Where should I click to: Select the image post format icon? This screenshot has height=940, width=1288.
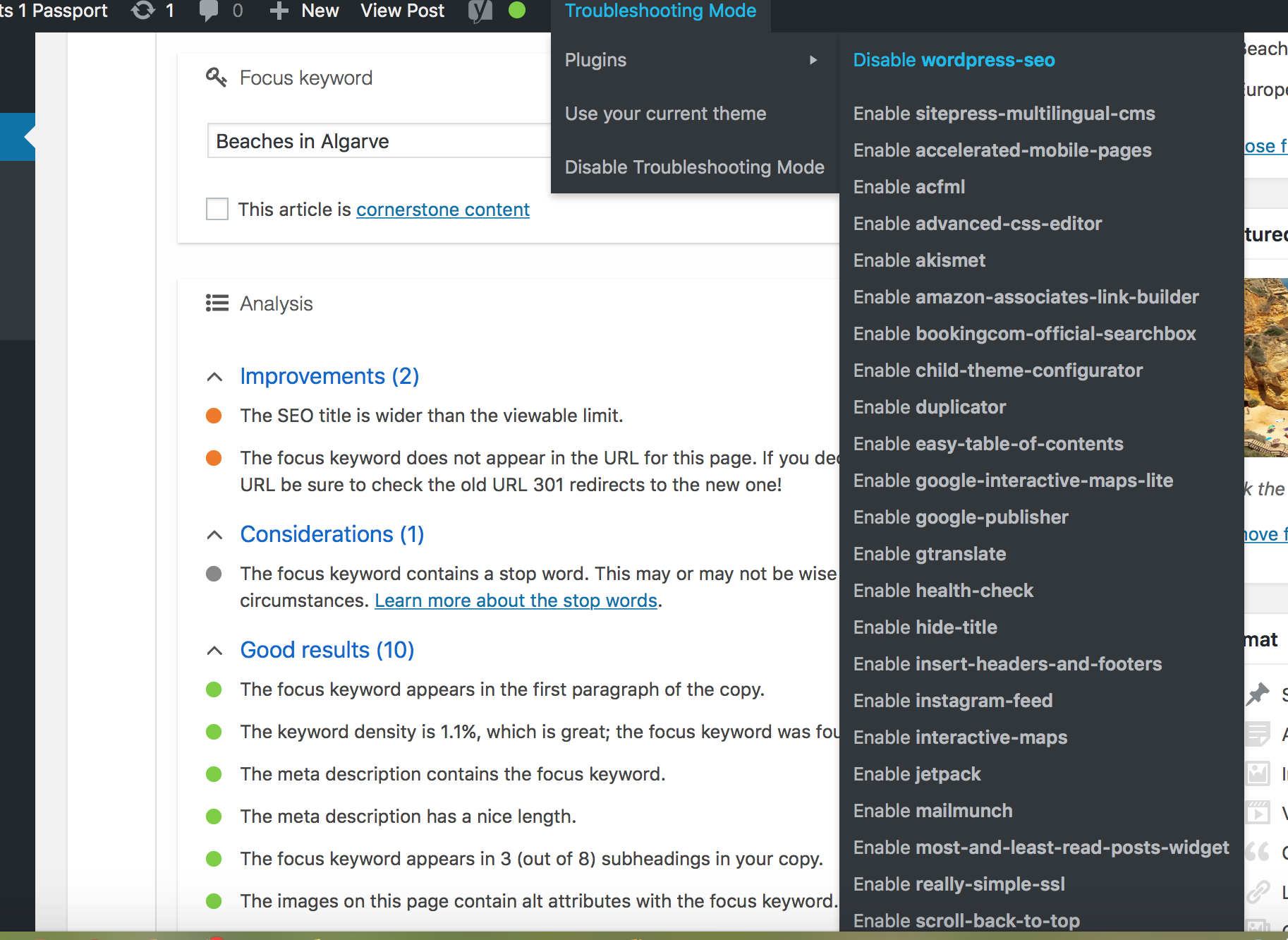coord(1258,773)
